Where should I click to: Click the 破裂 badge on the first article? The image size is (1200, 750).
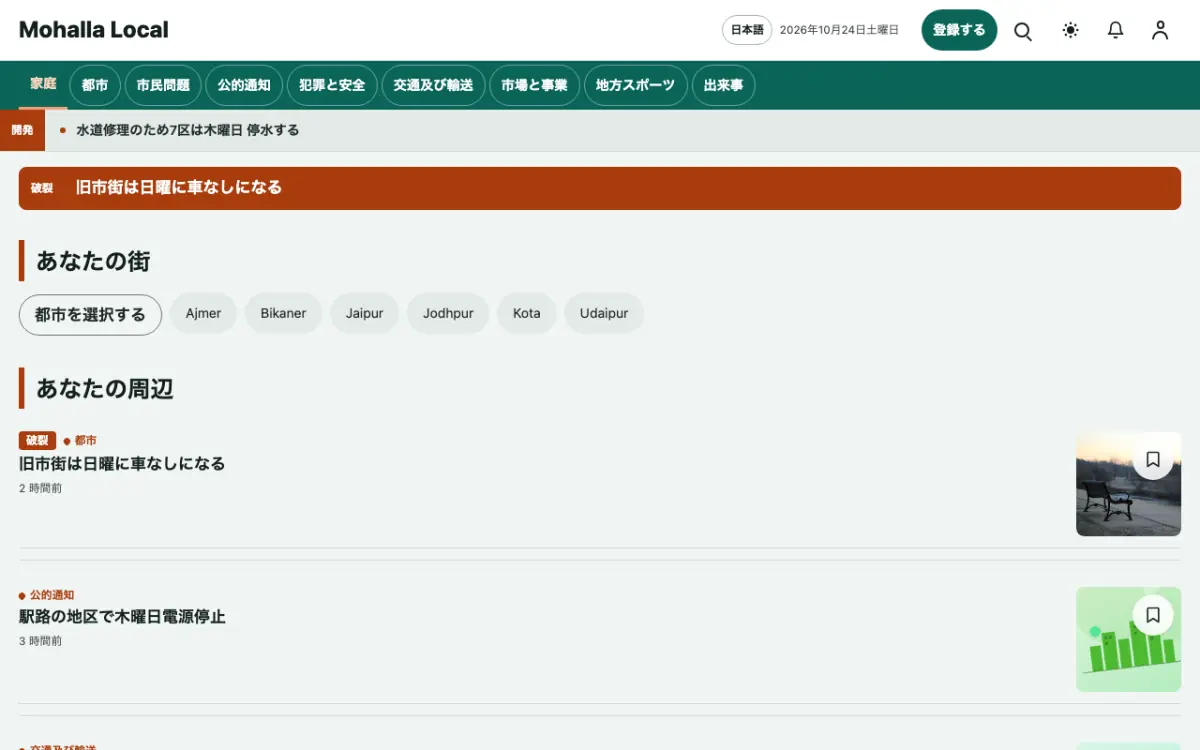pos(37,441)
